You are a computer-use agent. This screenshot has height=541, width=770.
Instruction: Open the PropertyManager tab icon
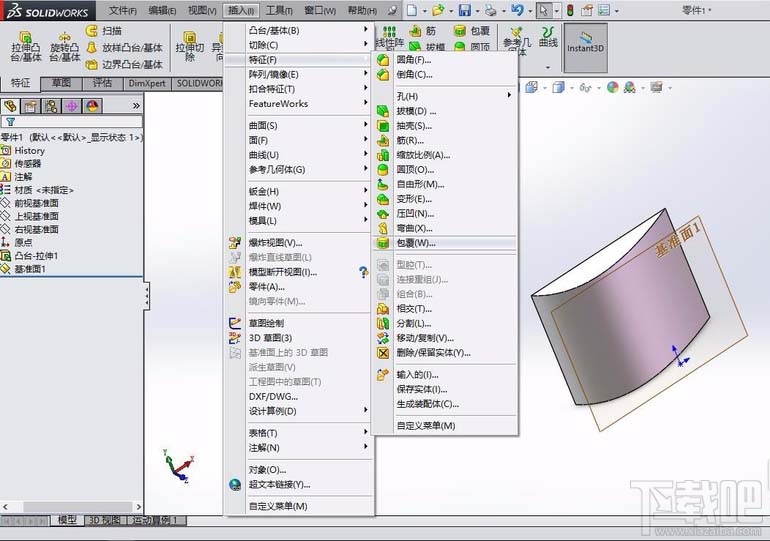click(30, 106)
